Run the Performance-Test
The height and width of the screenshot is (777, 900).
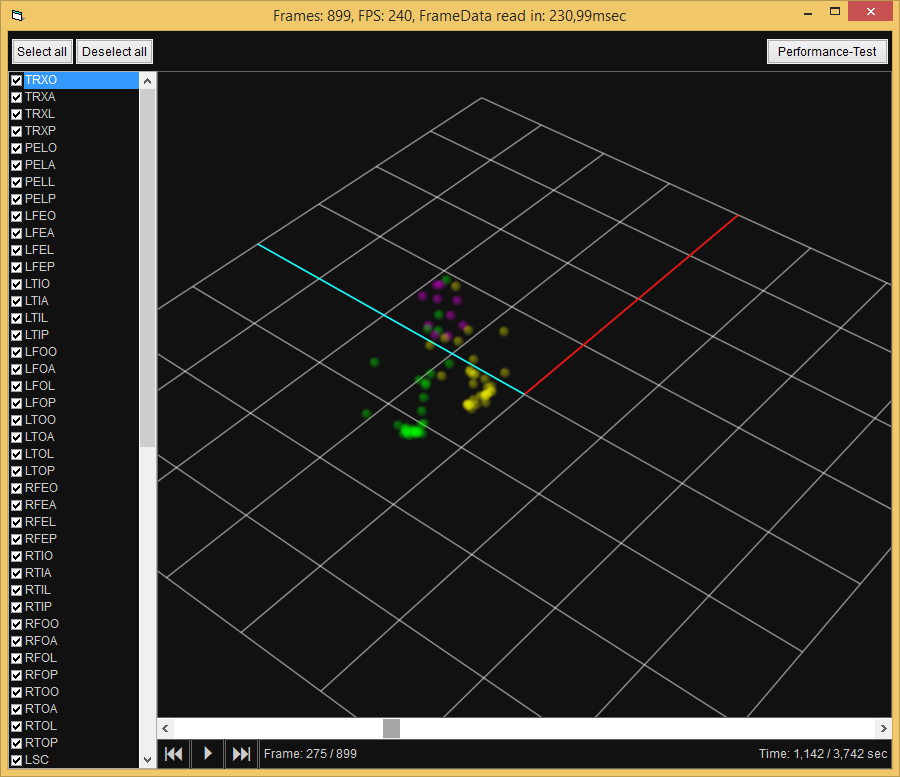click(827, 51)
